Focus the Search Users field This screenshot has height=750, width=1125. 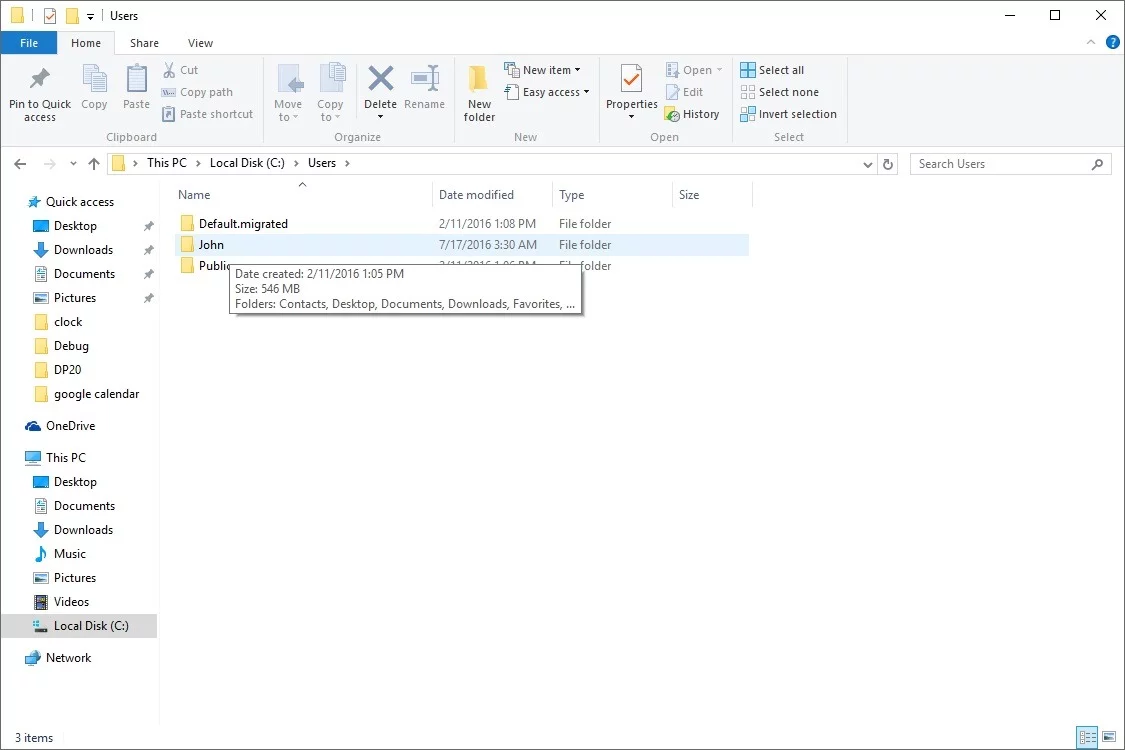click(x=1010, y=164)
